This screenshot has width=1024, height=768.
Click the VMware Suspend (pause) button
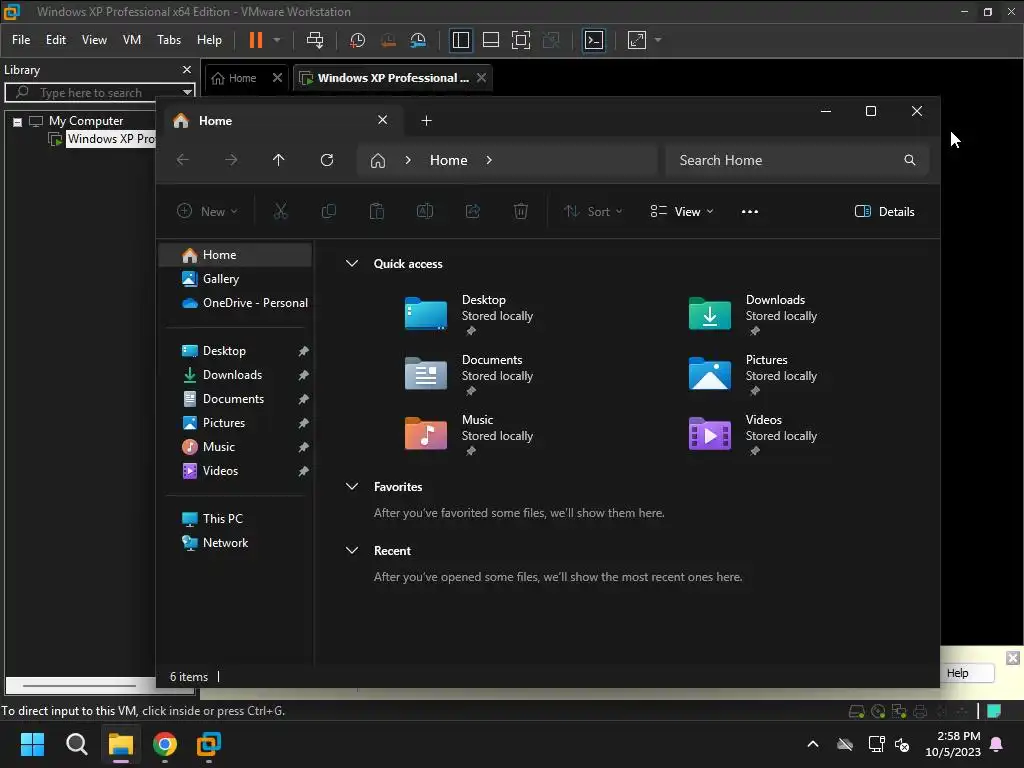click(x=256, y=40)
